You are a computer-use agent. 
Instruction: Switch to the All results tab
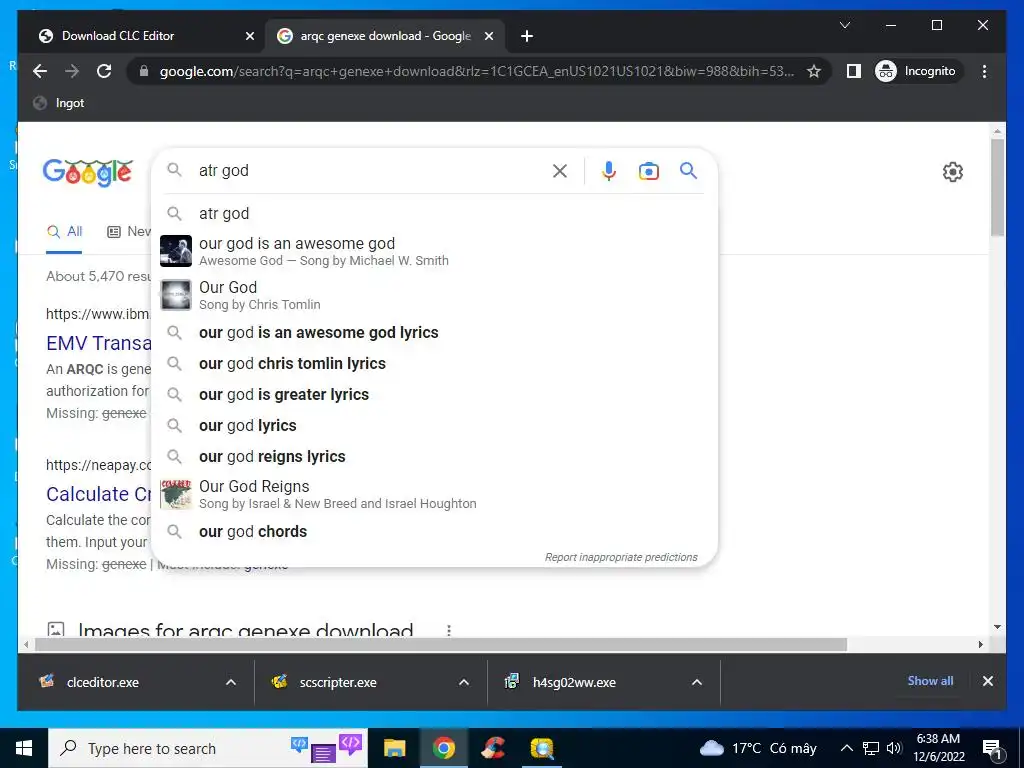point(64,232)
